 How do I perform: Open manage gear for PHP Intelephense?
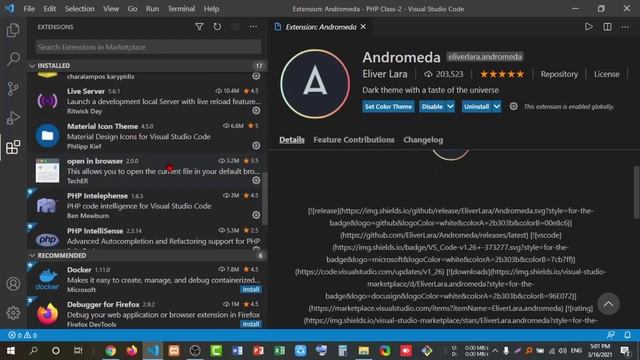click(256, 215)
